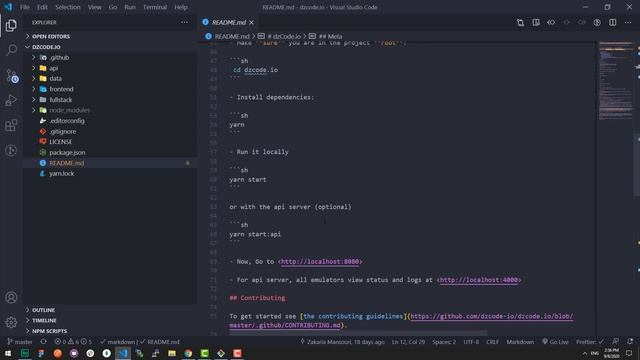Open changes with previous revision icon
Viewport: 640px width, 360px height.
[x=551, y=22]
